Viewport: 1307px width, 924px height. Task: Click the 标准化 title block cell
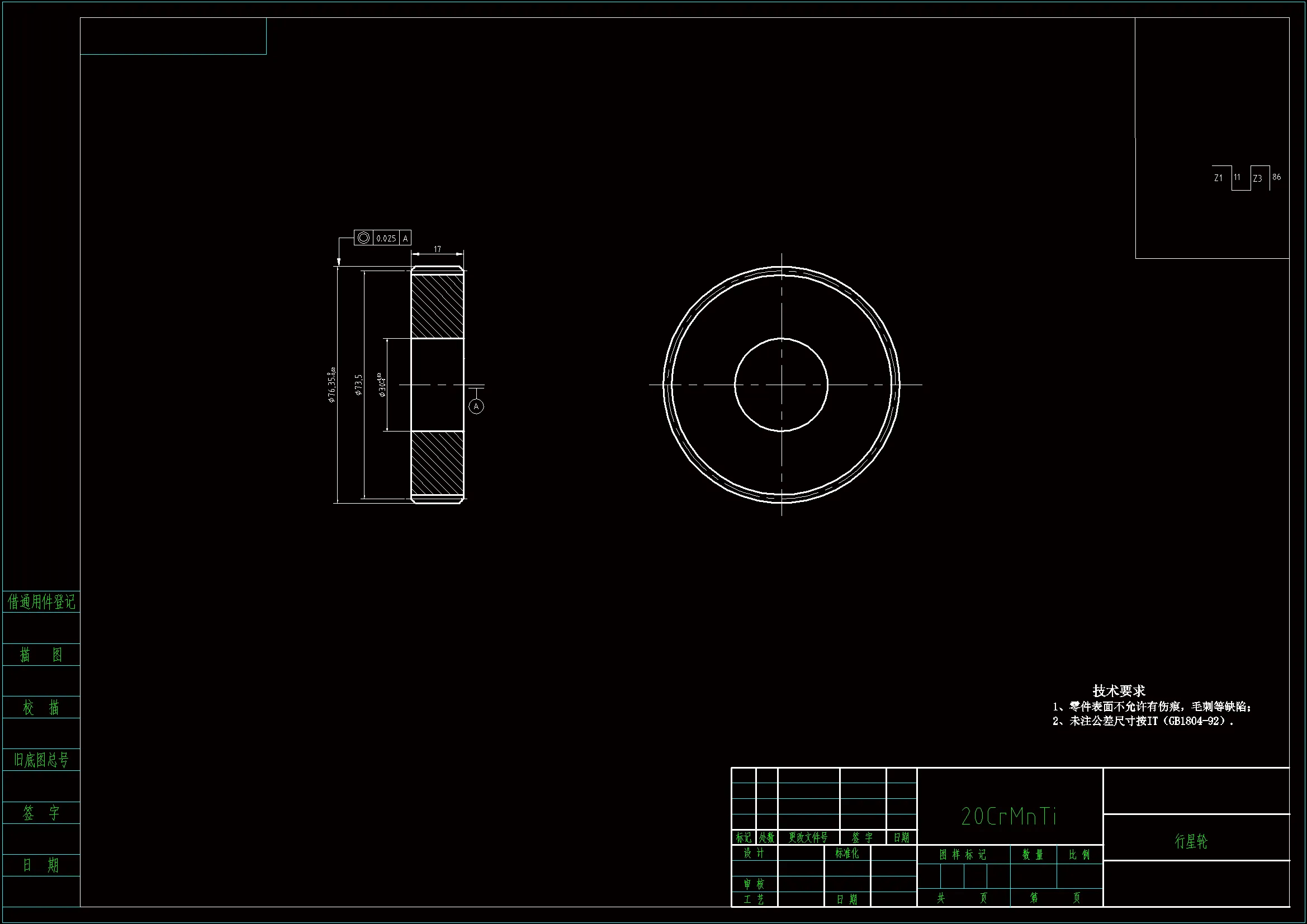tap(846, 853)
